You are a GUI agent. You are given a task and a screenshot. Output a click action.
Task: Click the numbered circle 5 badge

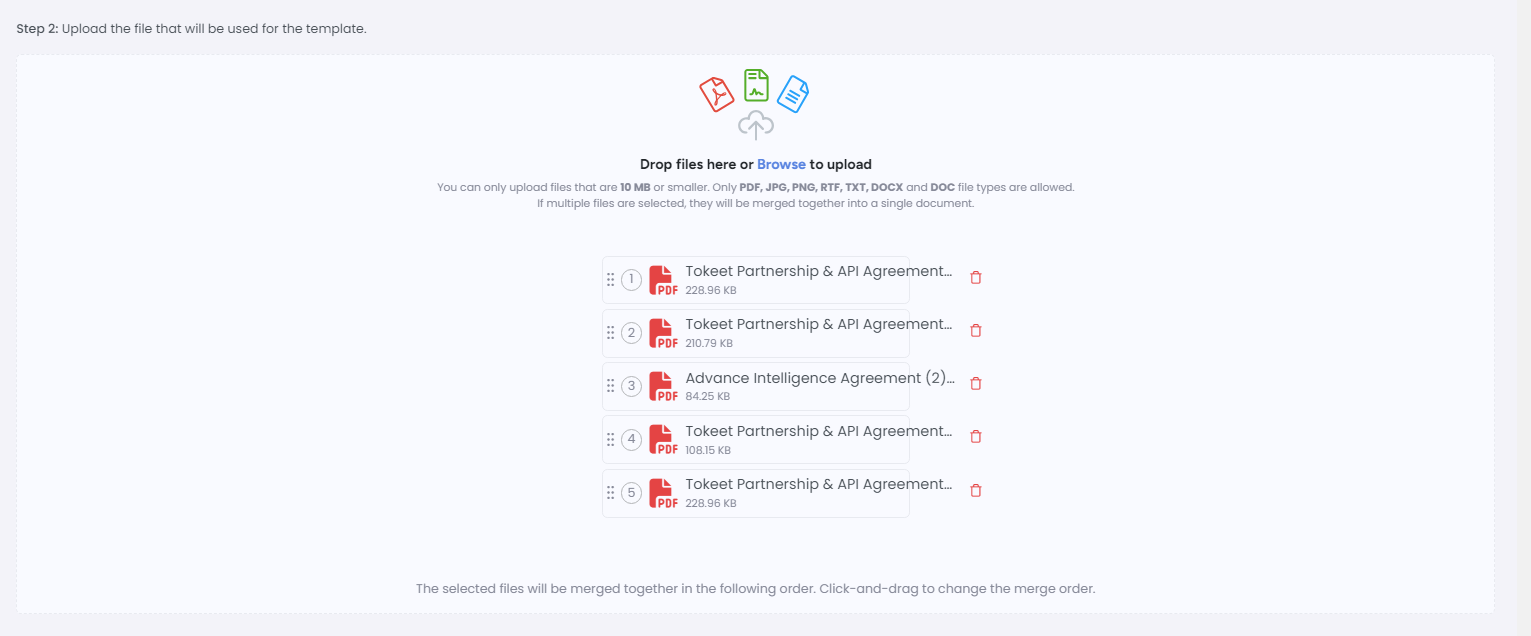coord(631,493)
